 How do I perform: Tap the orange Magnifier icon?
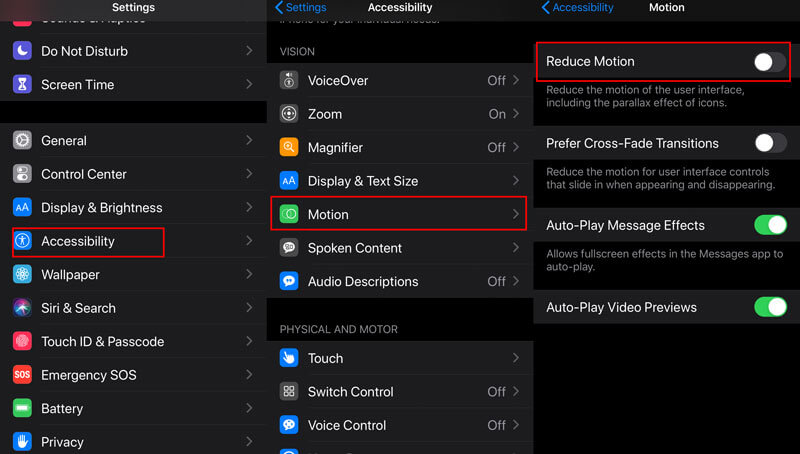(x=289, y=147)
